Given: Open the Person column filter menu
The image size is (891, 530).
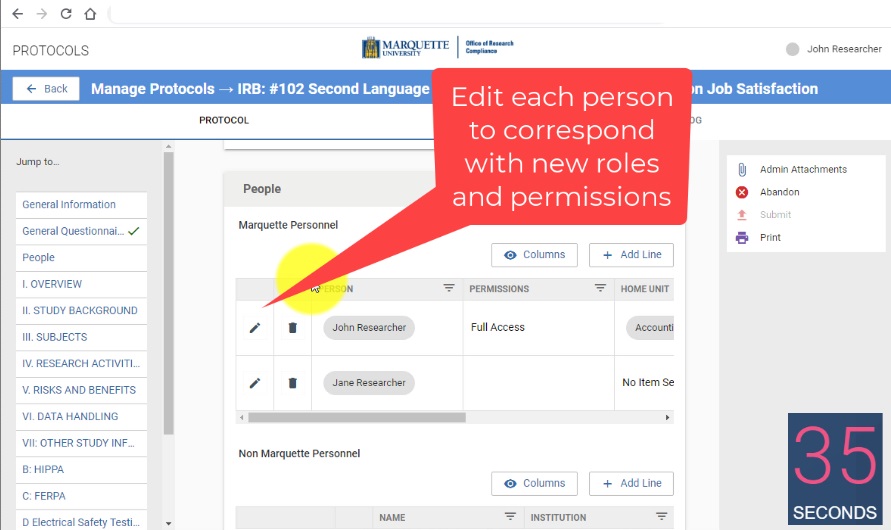Looking at the screenshot, I should 449,288.
